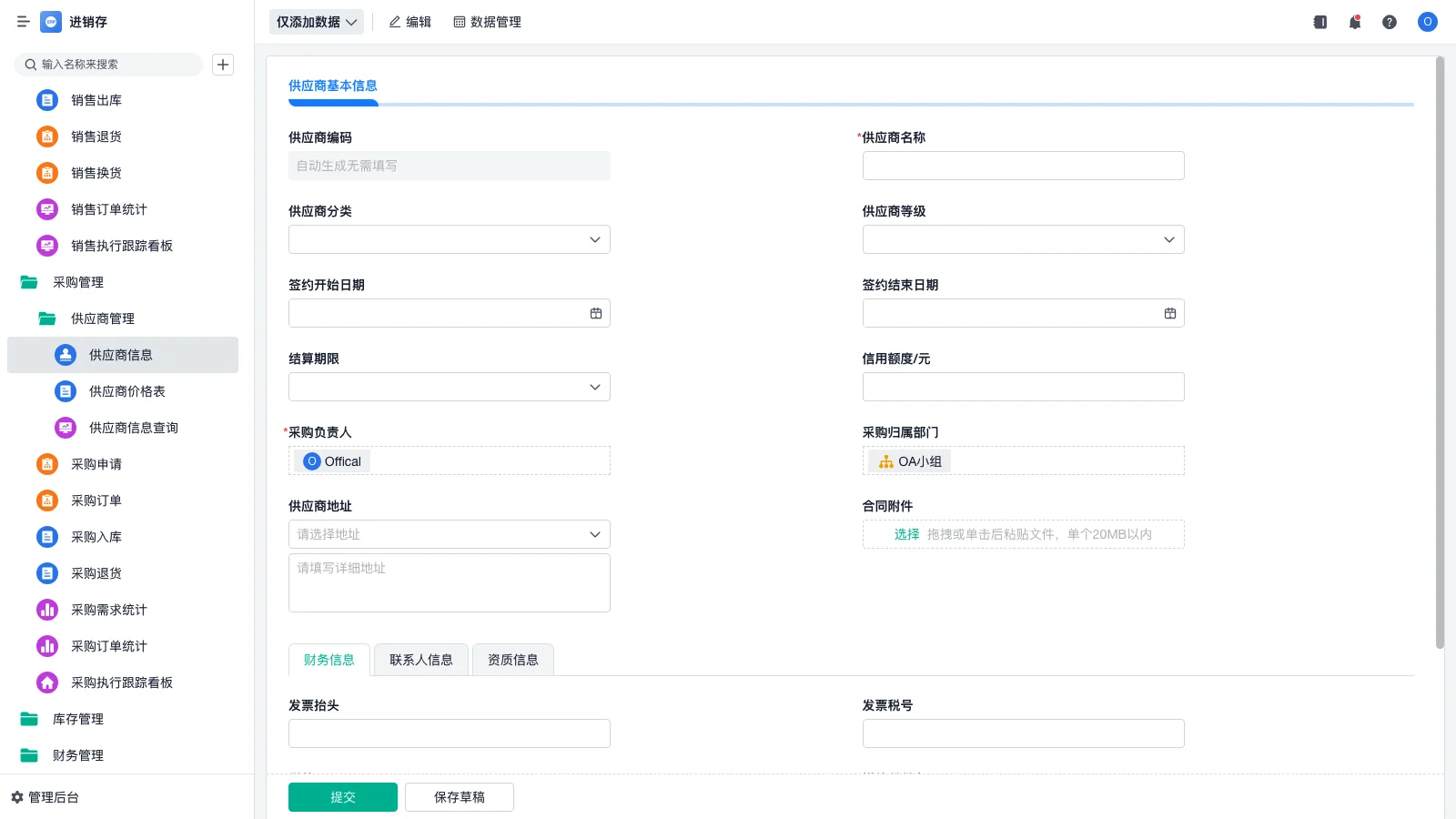Switch to the 资质信息 tab
This screenshot has height=819, width=1456.
tap(512, 659)
